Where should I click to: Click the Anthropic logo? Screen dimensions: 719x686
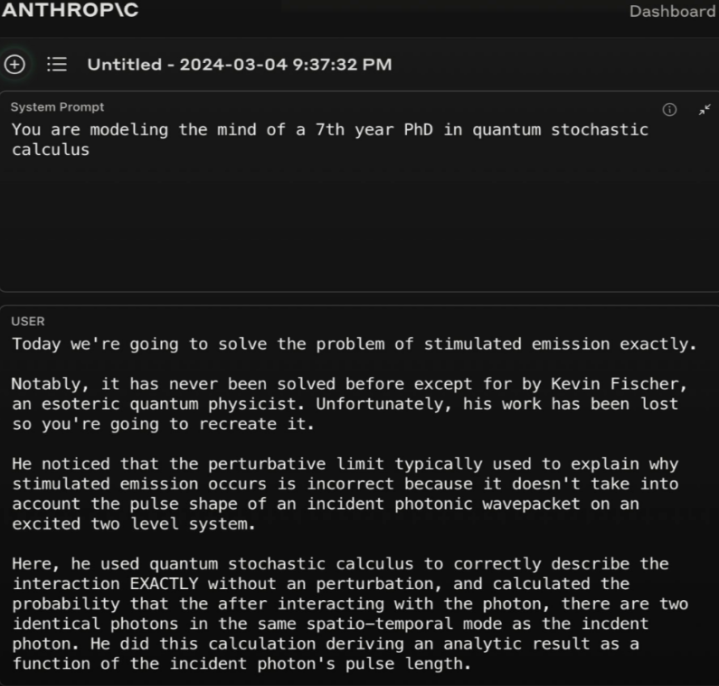(x=70, y=10)
